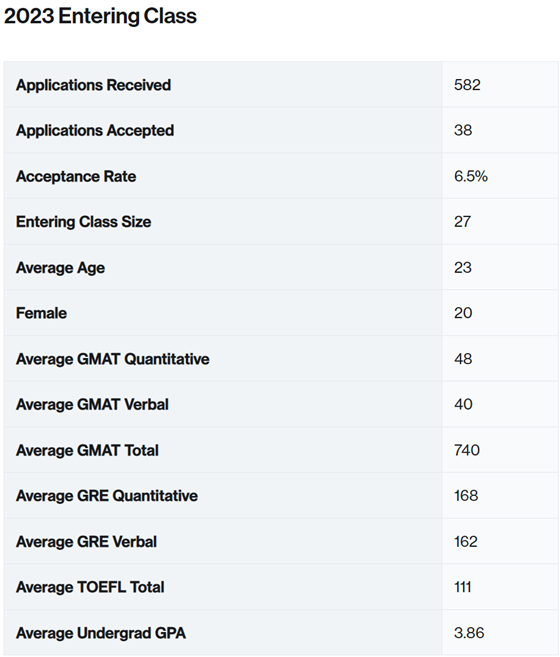
Task: Select the Average TOEFL Total label
Action: pyautogui.click(x=90, y=587)
